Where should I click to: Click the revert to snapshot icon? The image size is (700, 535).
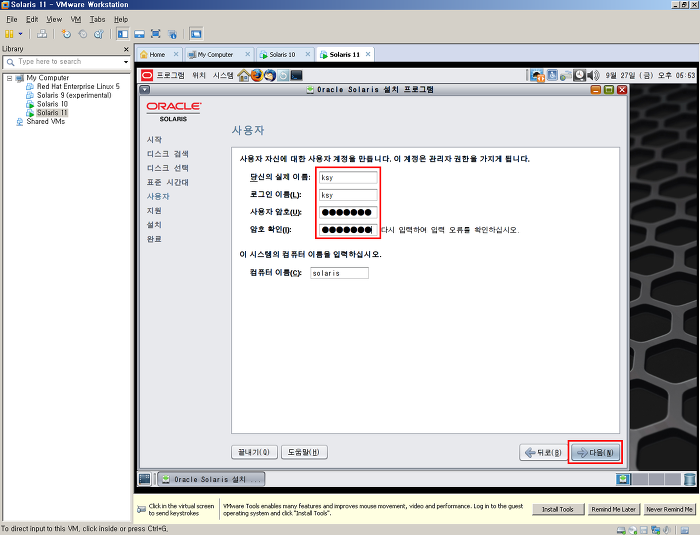[x=83, y=34]
